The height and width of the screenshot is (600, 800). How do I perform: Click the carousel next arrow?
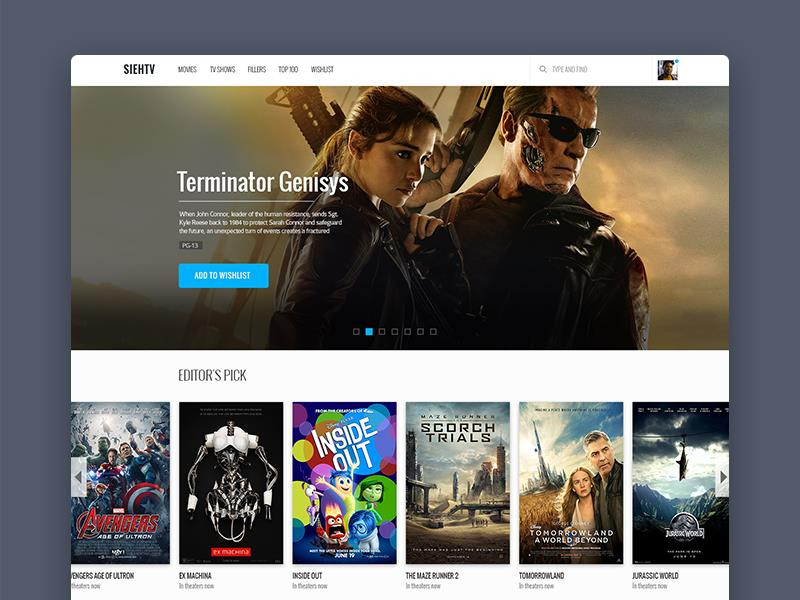722,477
